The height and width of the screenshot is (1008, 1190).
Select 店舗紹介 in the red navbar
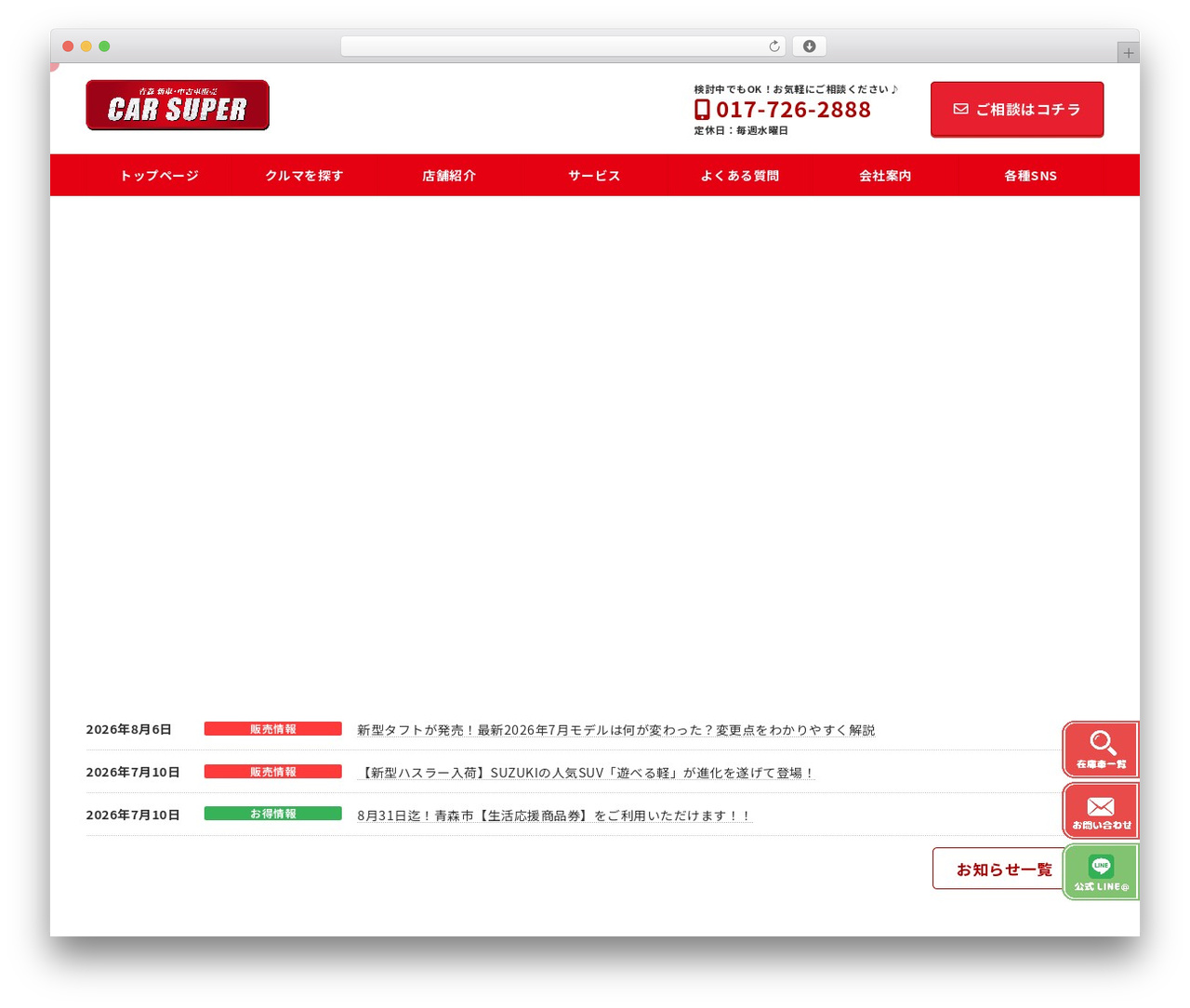(x=449, y=176)
